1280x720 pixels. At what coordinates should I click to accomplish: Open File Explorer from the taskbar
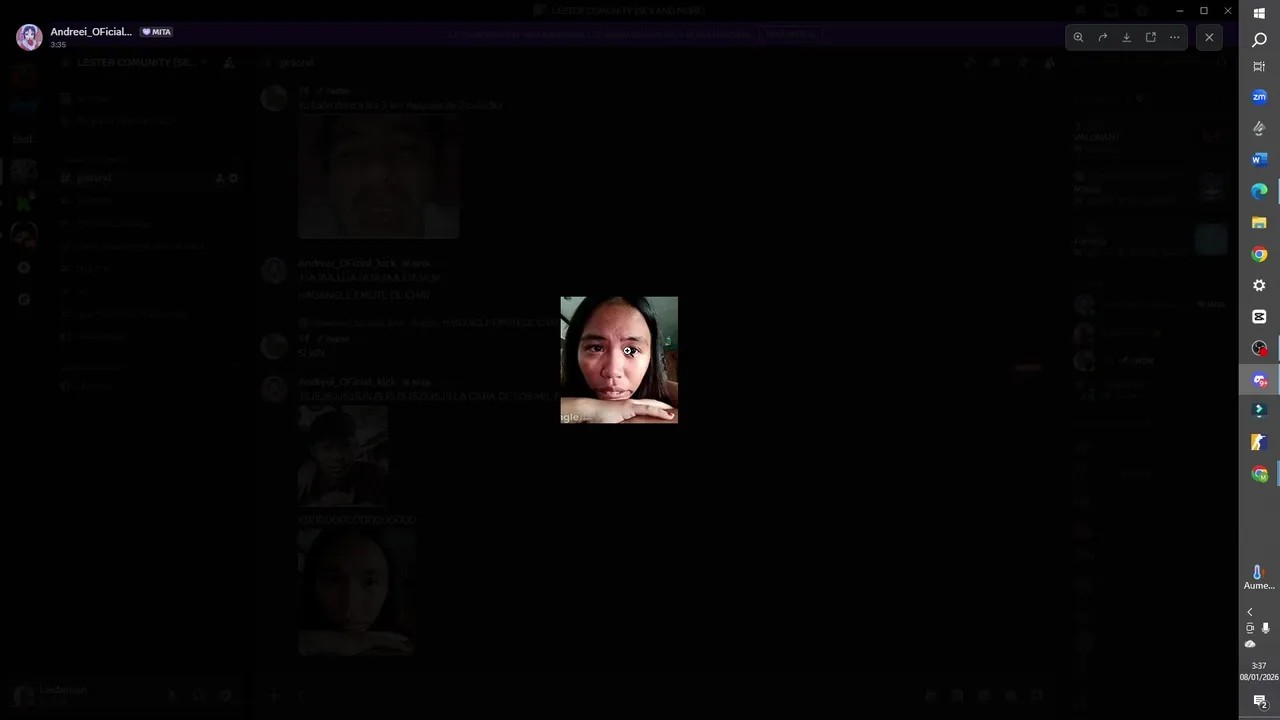click(1259, 222)
